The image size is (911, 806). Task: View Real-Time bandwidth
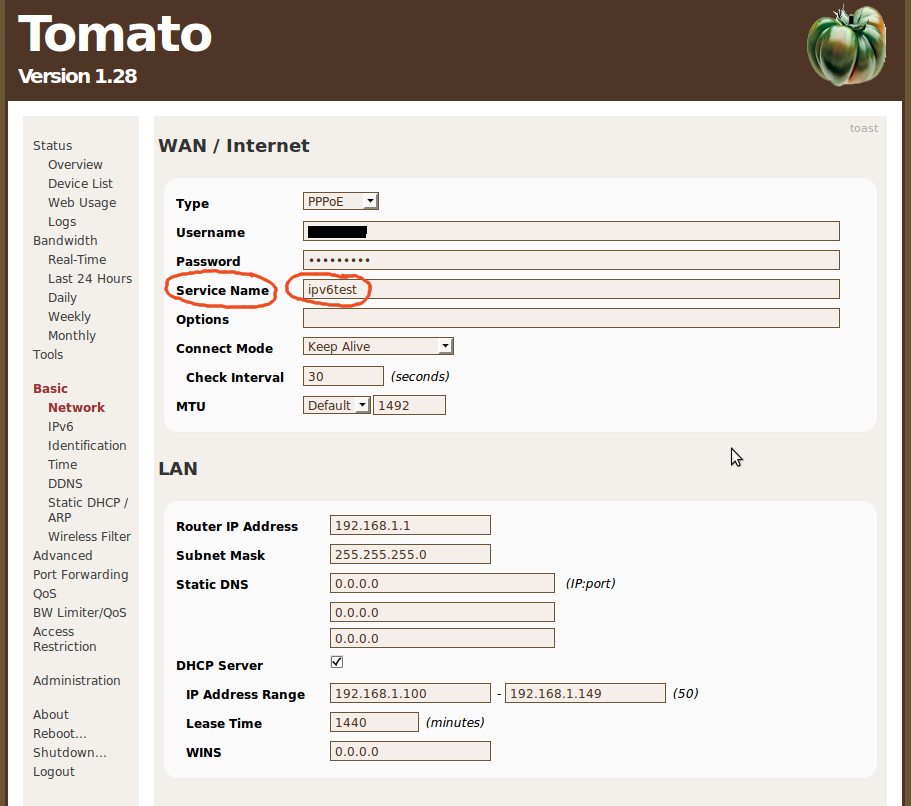(77, 260)
